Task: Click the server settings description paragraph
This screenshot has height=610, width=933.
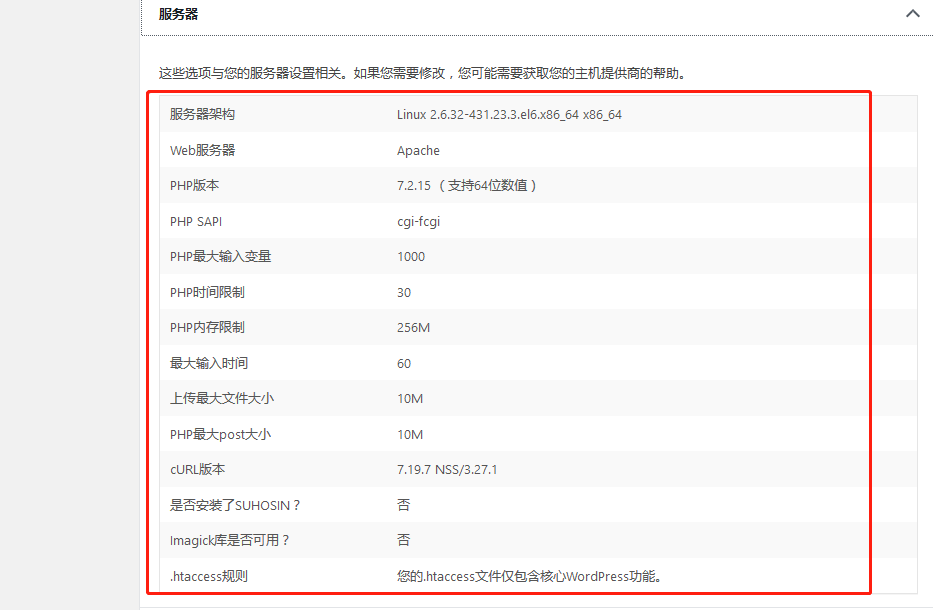Action: pos(423,73)
